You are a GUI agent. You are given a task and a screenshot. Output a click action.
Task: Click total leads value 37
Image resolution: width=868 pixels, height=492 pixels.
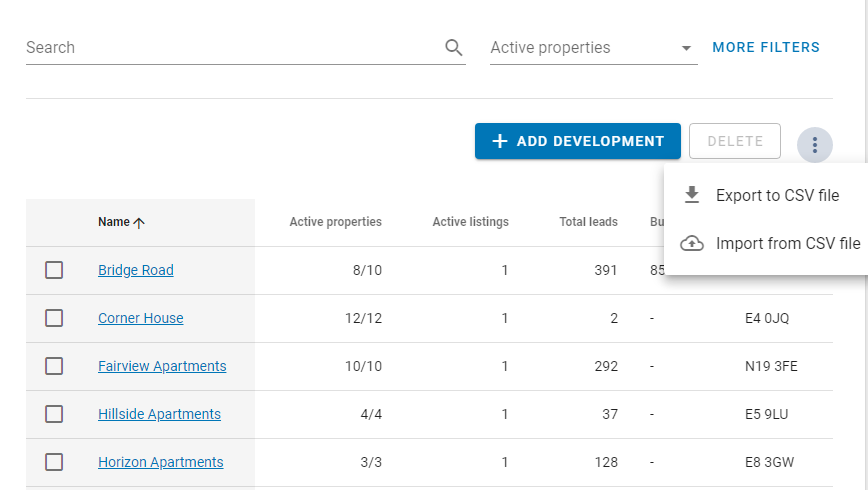tap(610, 414)
